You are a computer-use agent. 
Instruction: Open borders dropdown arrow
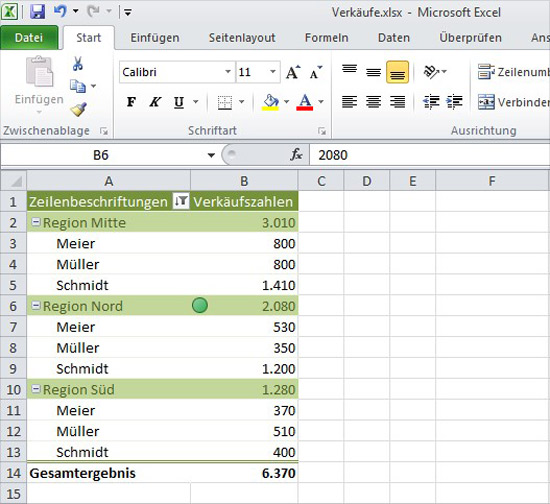(x=241, y=102)
